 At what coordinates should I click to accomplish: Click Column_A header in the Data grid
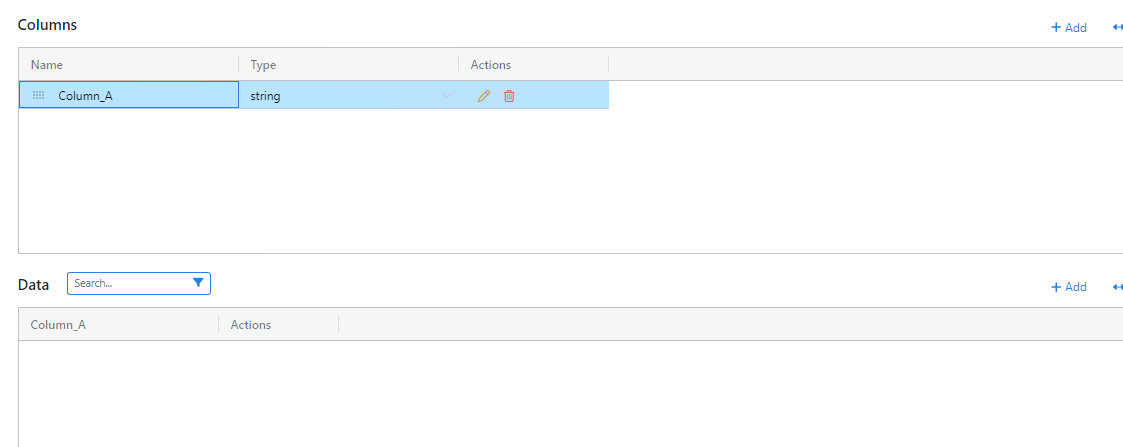58,325
